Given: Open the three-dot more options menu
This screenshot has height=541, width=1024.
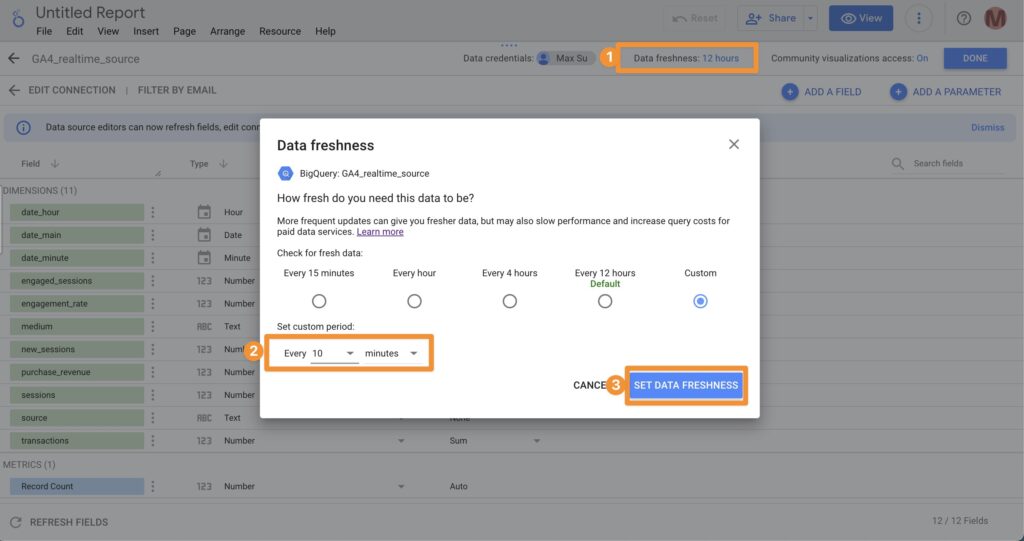Looking at the screenshot, I should tap(919, 18).
